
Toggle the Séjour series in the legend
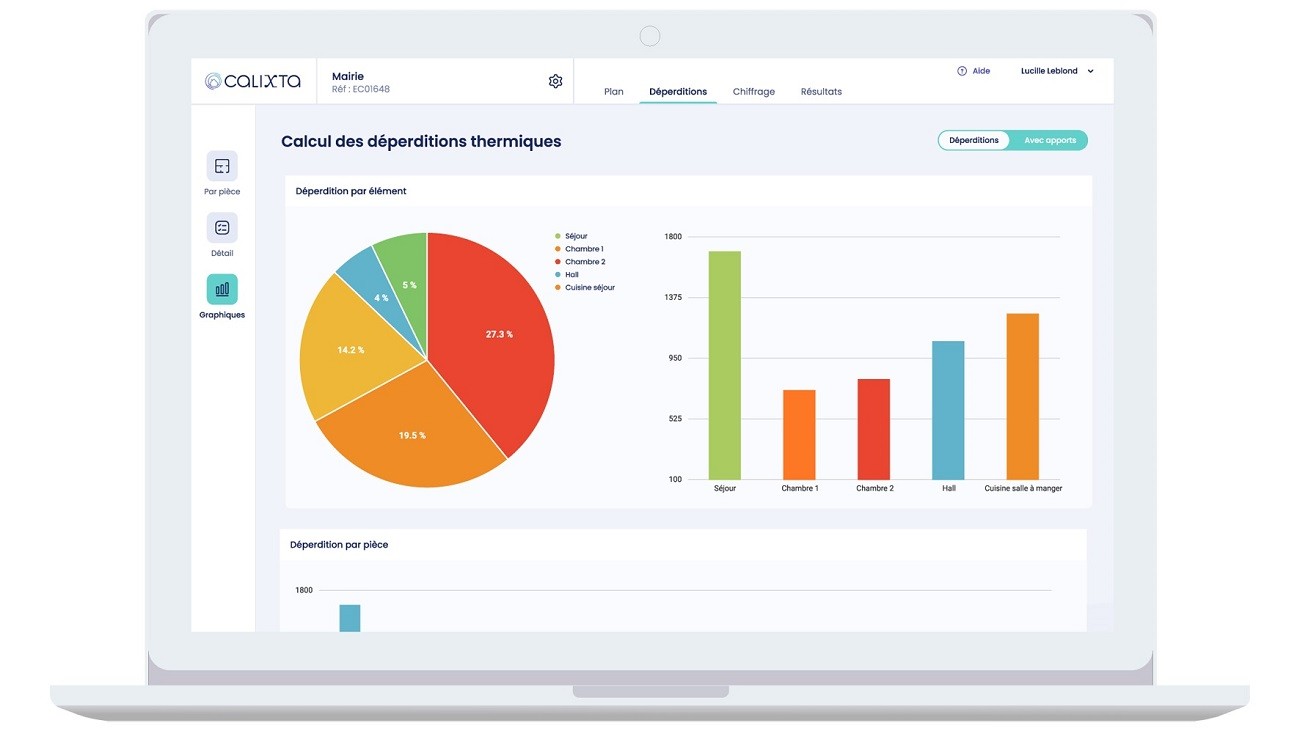pos(574,235)
